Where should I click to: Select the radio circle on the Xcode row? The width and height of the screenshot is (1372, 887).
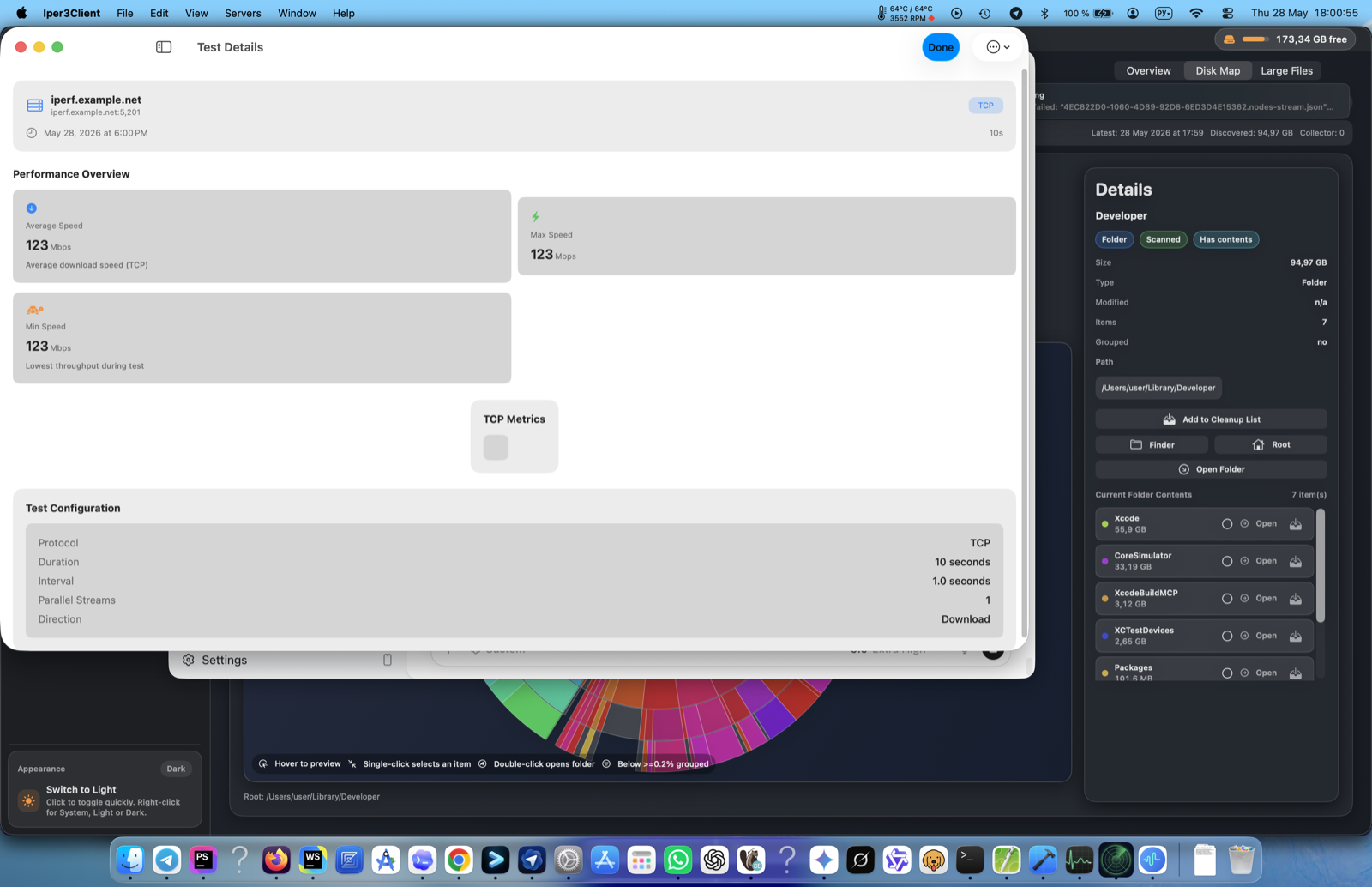tap(1227, 524)
